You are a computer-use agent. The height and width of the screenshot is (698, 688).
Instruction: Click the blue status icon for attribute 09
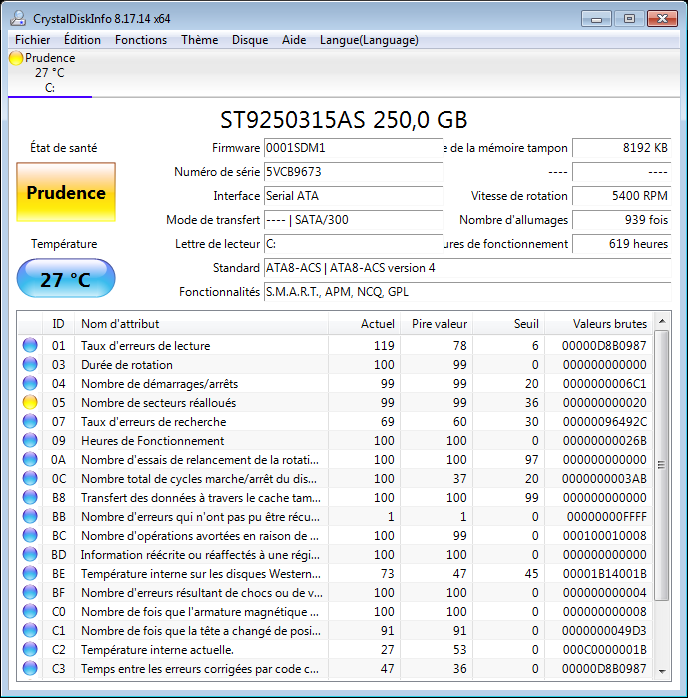30,441
